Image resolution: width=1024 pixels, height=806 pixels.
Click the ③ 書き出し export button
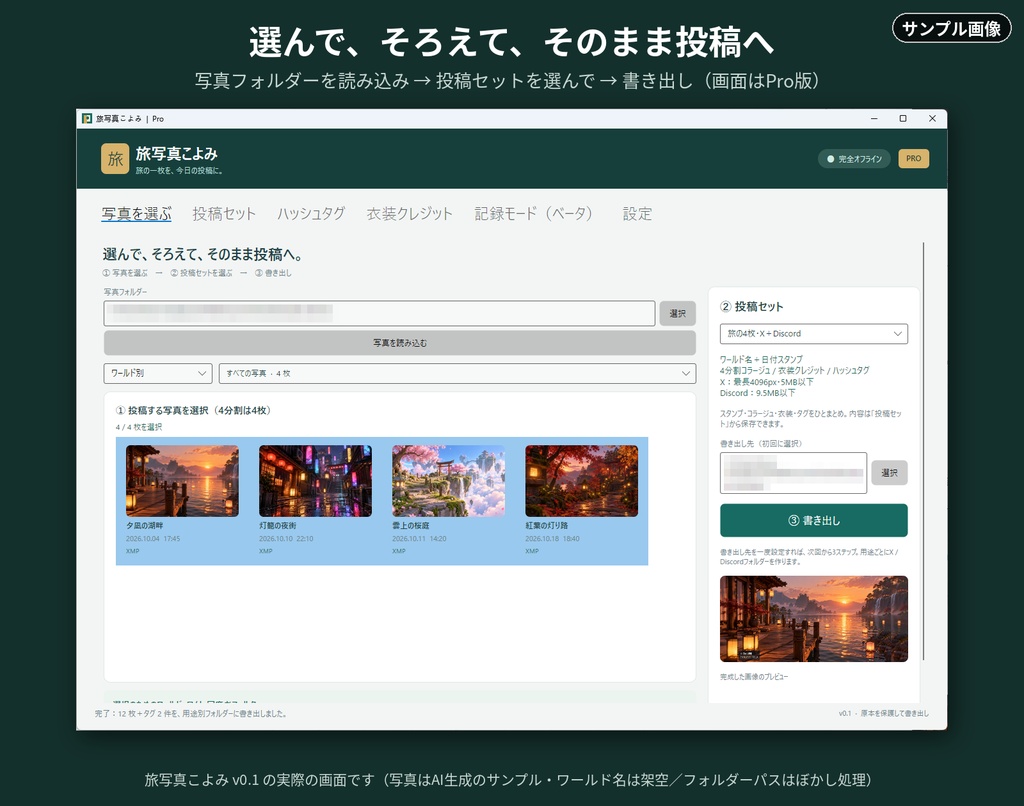(814, 521)
